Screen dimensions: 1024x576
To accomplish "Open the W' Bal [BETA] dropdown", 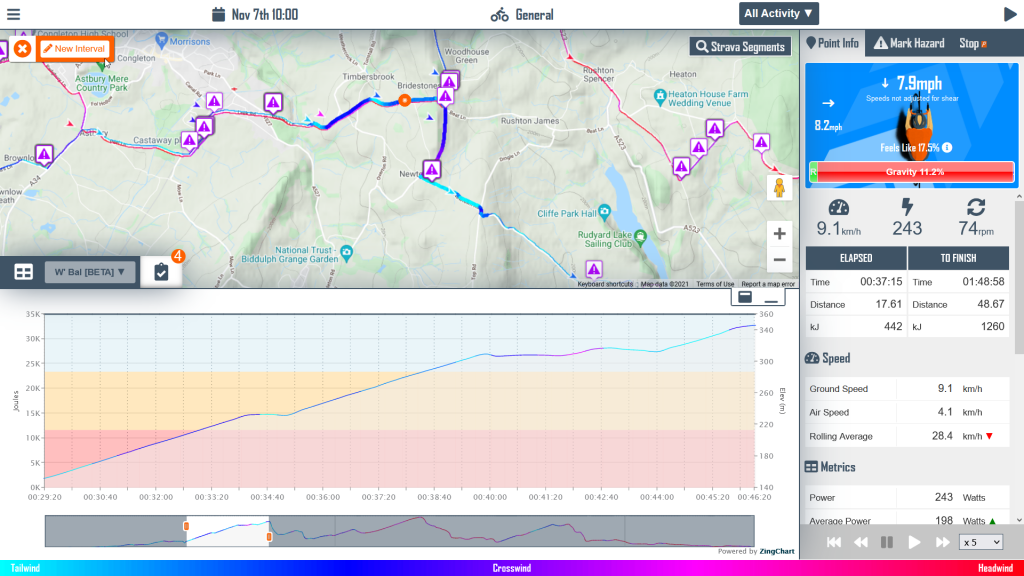I will [x=90, y=272].
